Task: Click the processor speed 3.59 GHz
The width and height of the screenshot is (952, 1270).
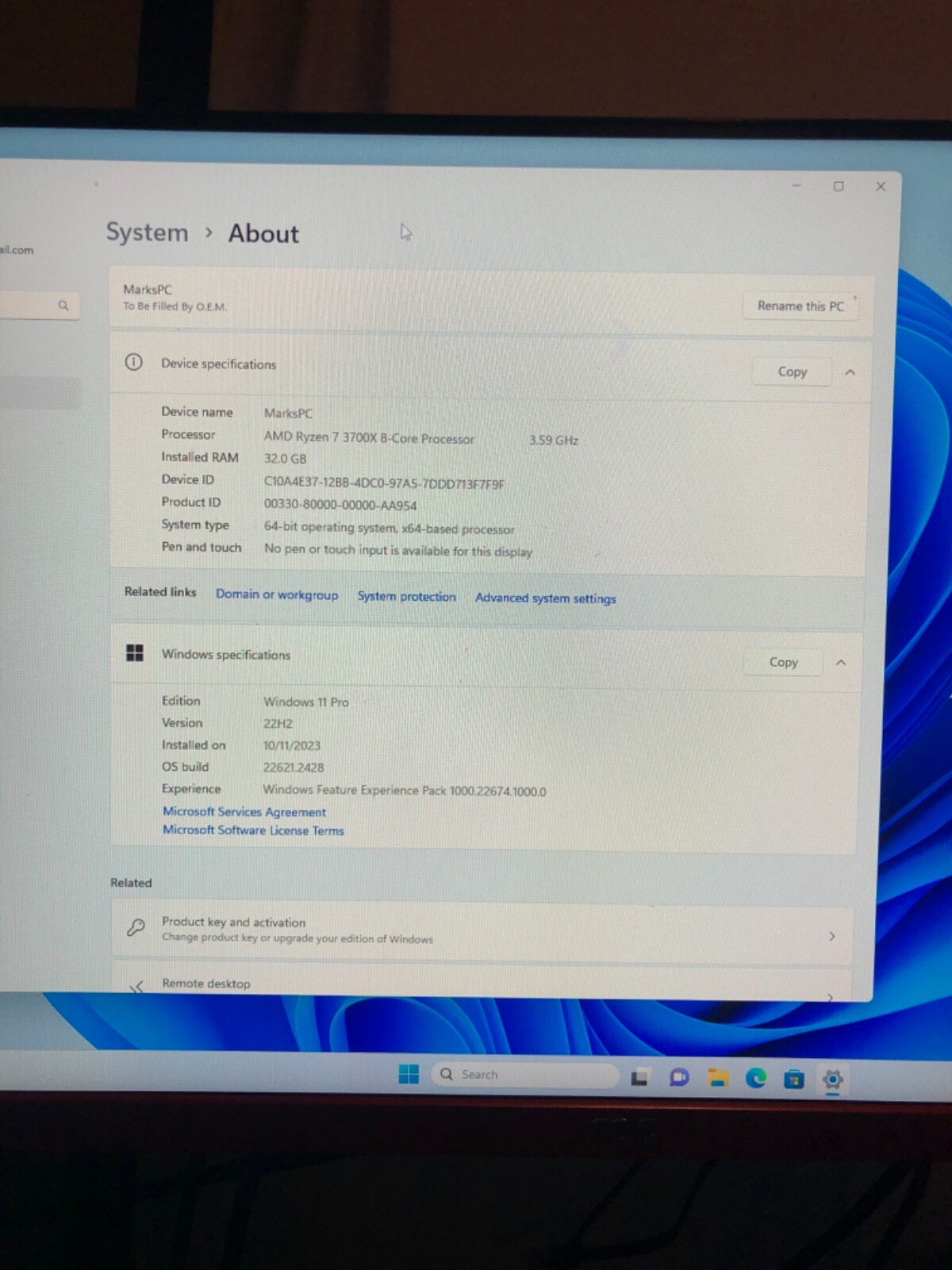Action: coord(554,441)
